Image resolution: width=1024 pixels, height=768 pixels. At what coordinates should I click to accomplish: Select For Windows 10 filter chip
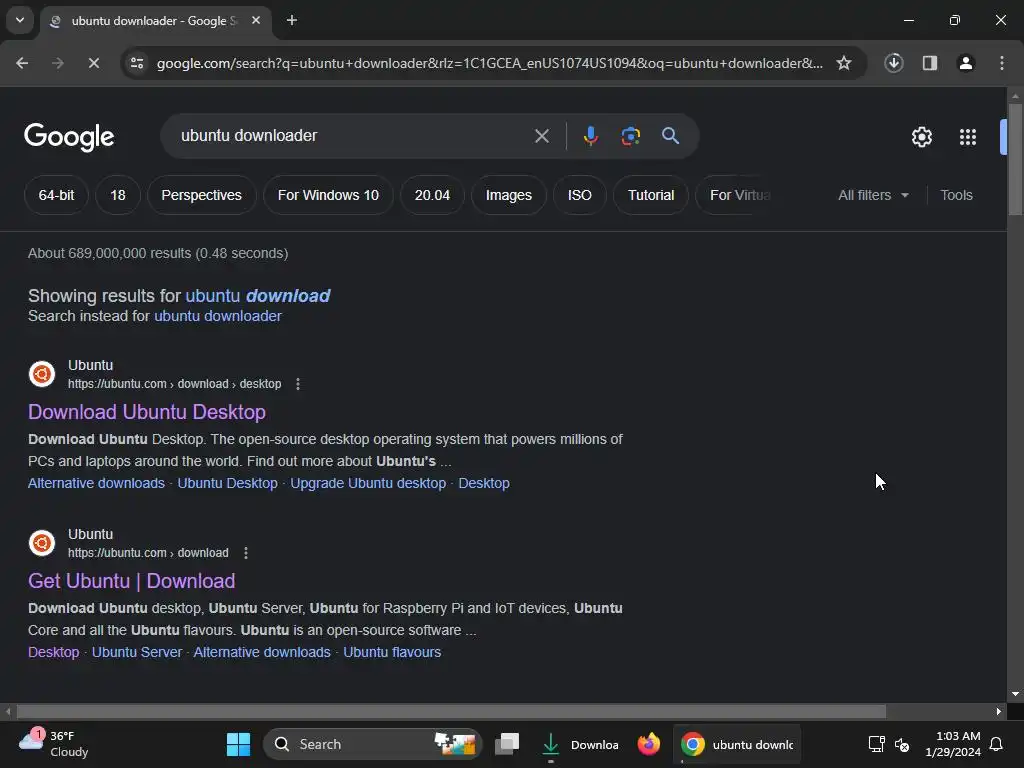[328, 195]
